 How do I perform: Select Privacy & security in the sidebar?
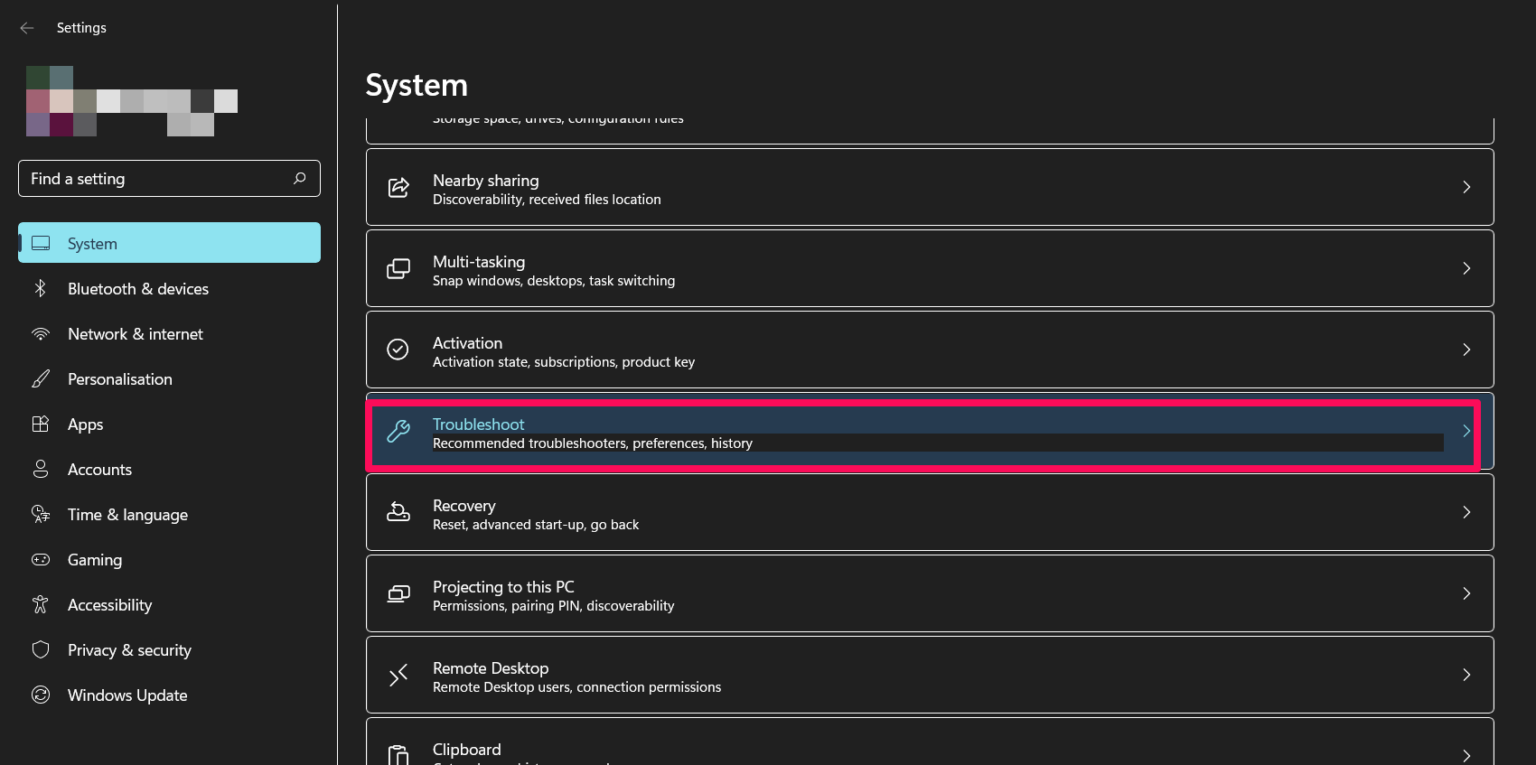coord(128,649)
